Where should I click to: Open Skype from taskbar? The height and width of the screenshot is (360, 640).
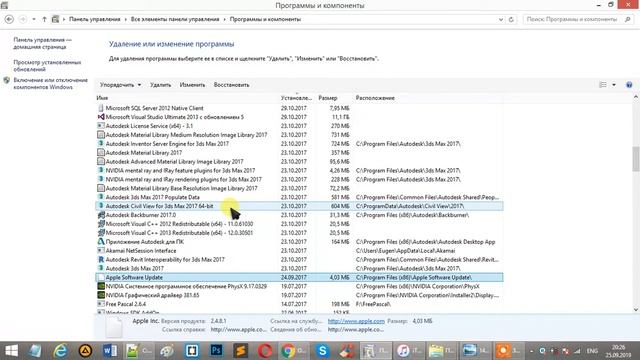322,351
